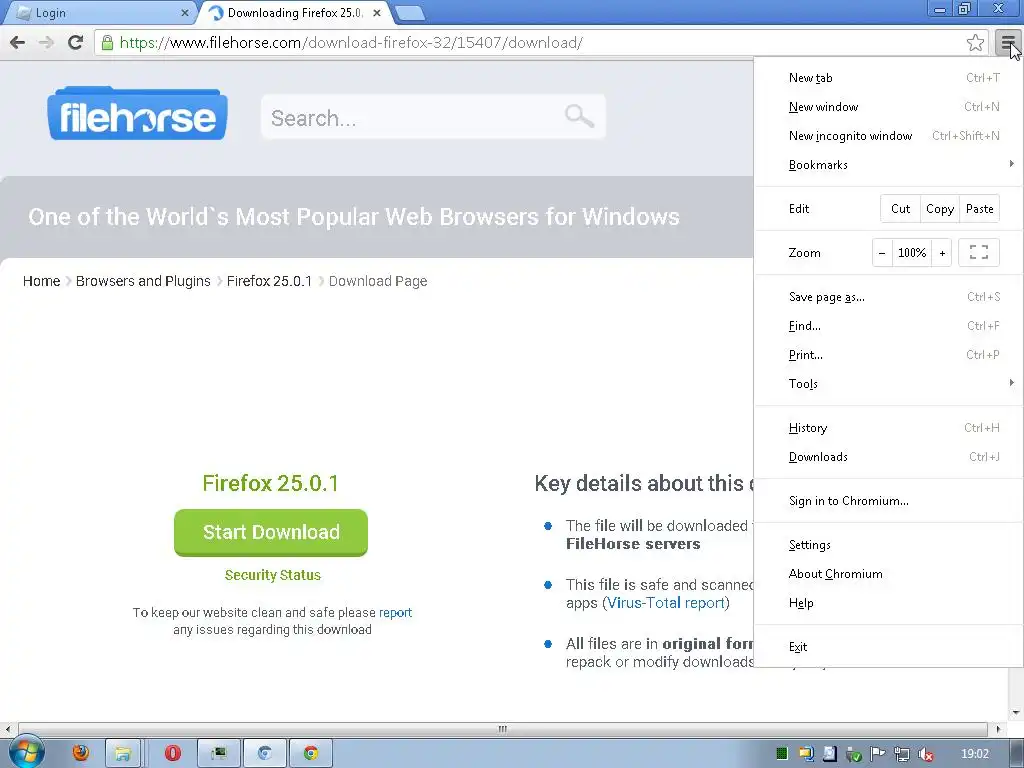Choose New window from the menu
Screen dimensions: 1024x768
point(889,106)
